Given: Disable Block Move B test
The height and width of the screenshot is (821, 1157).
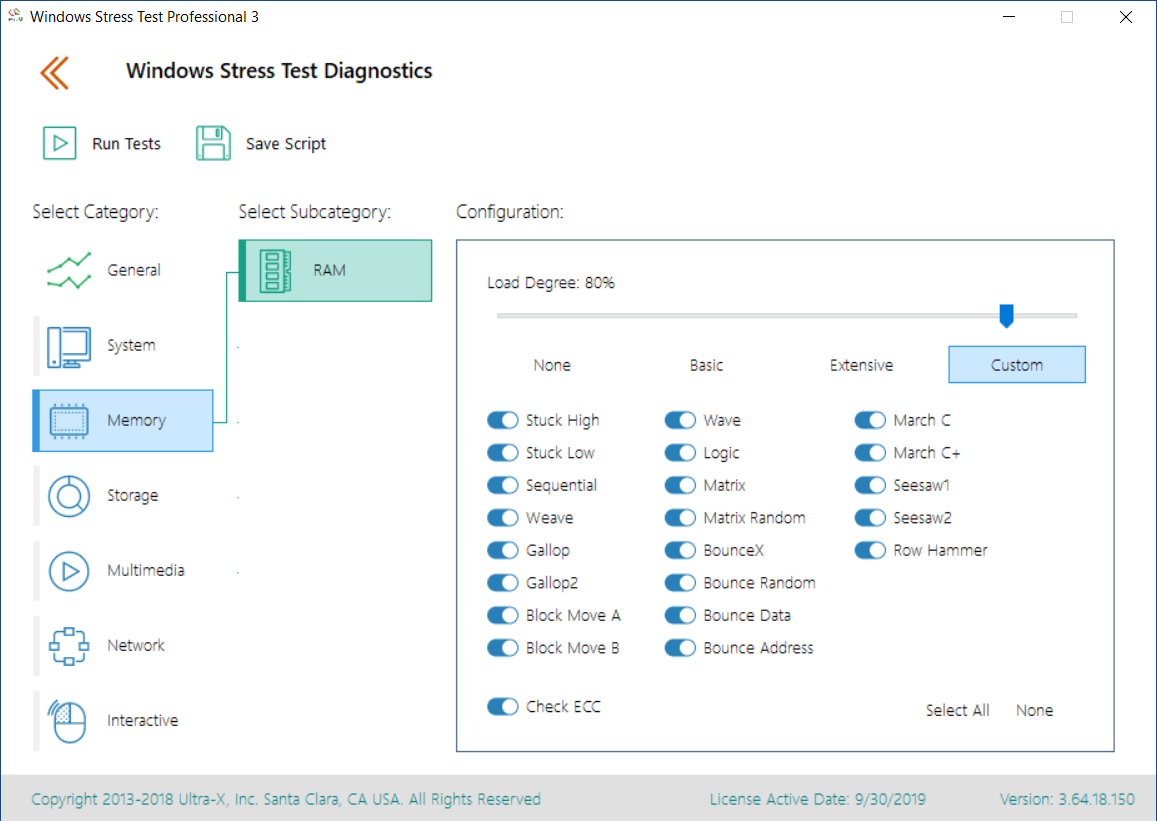Looking at the screenshot, I should click(x=502, y=648).
